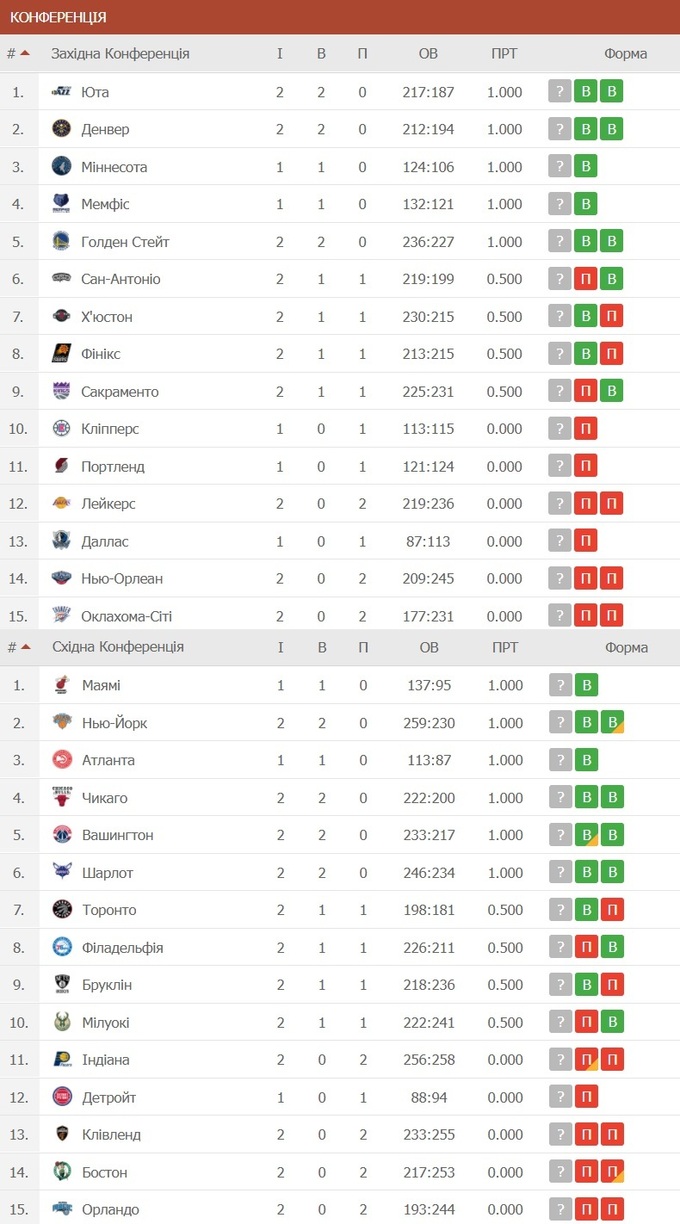The height and width of the screenshot is (1224, 680).
Task: Click Маямі's gray question mark badge
Action: [x=560, y=685]
